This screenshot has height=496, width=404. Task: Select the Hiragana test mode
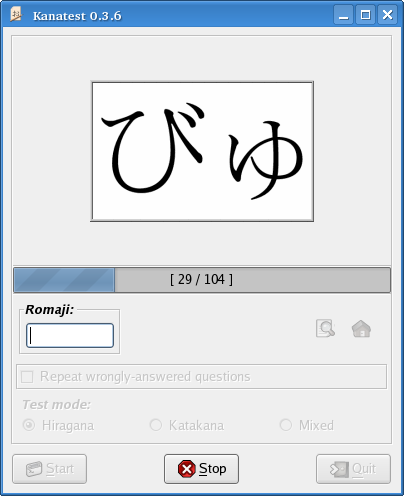tap(29, 425)
